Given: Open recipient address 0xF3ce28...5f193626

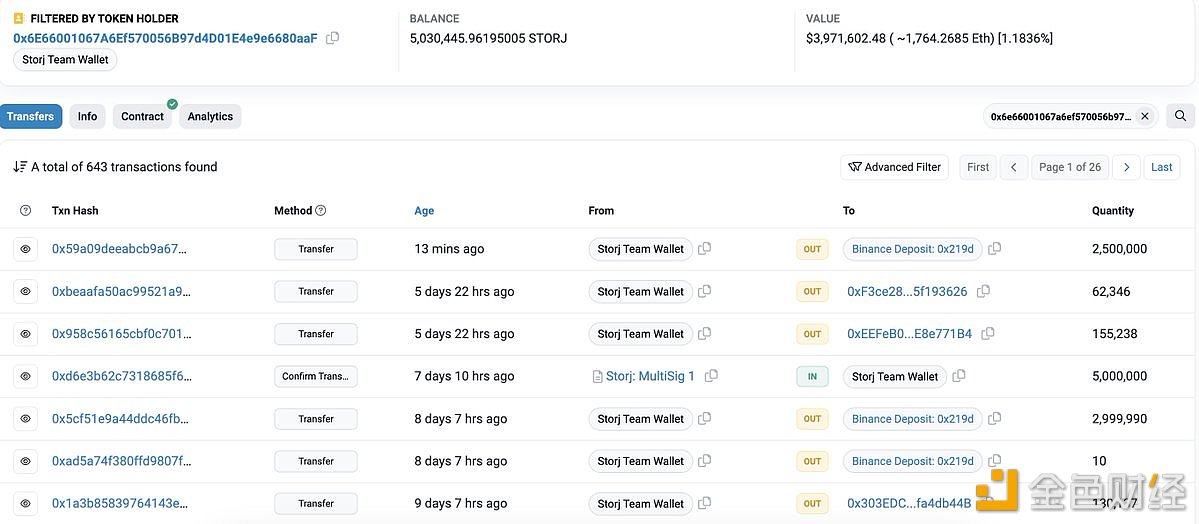Looking at the screenshot, I should (907, 291).
